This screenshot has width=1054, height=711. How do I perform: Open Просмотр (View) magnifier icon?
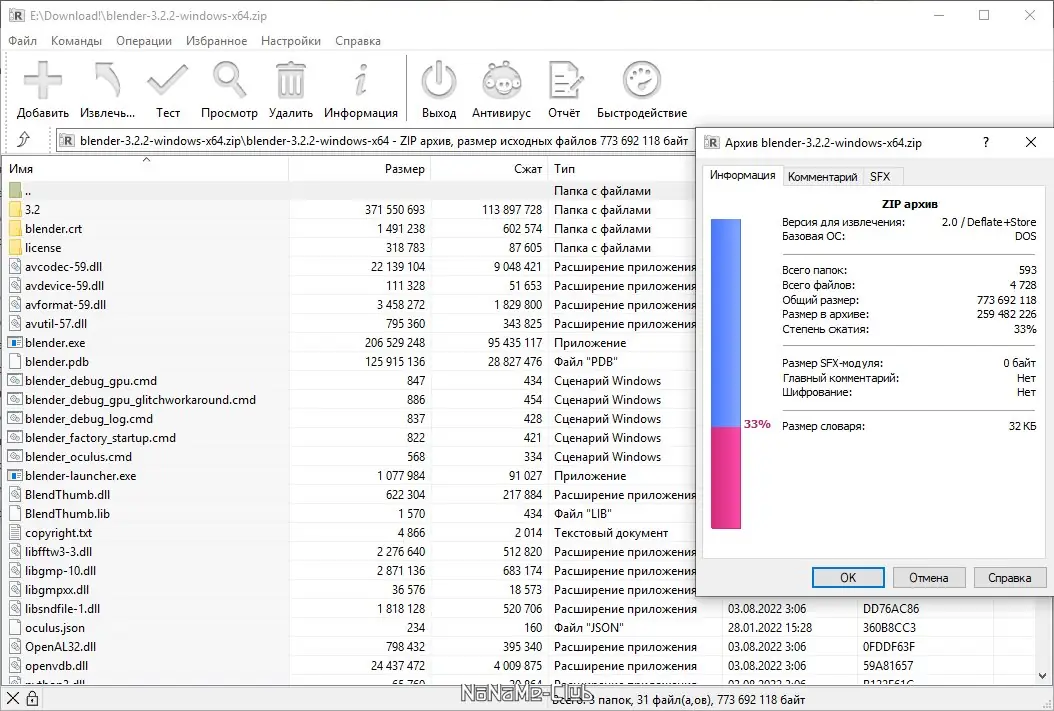pyautogui.click(x=229, y=81)
